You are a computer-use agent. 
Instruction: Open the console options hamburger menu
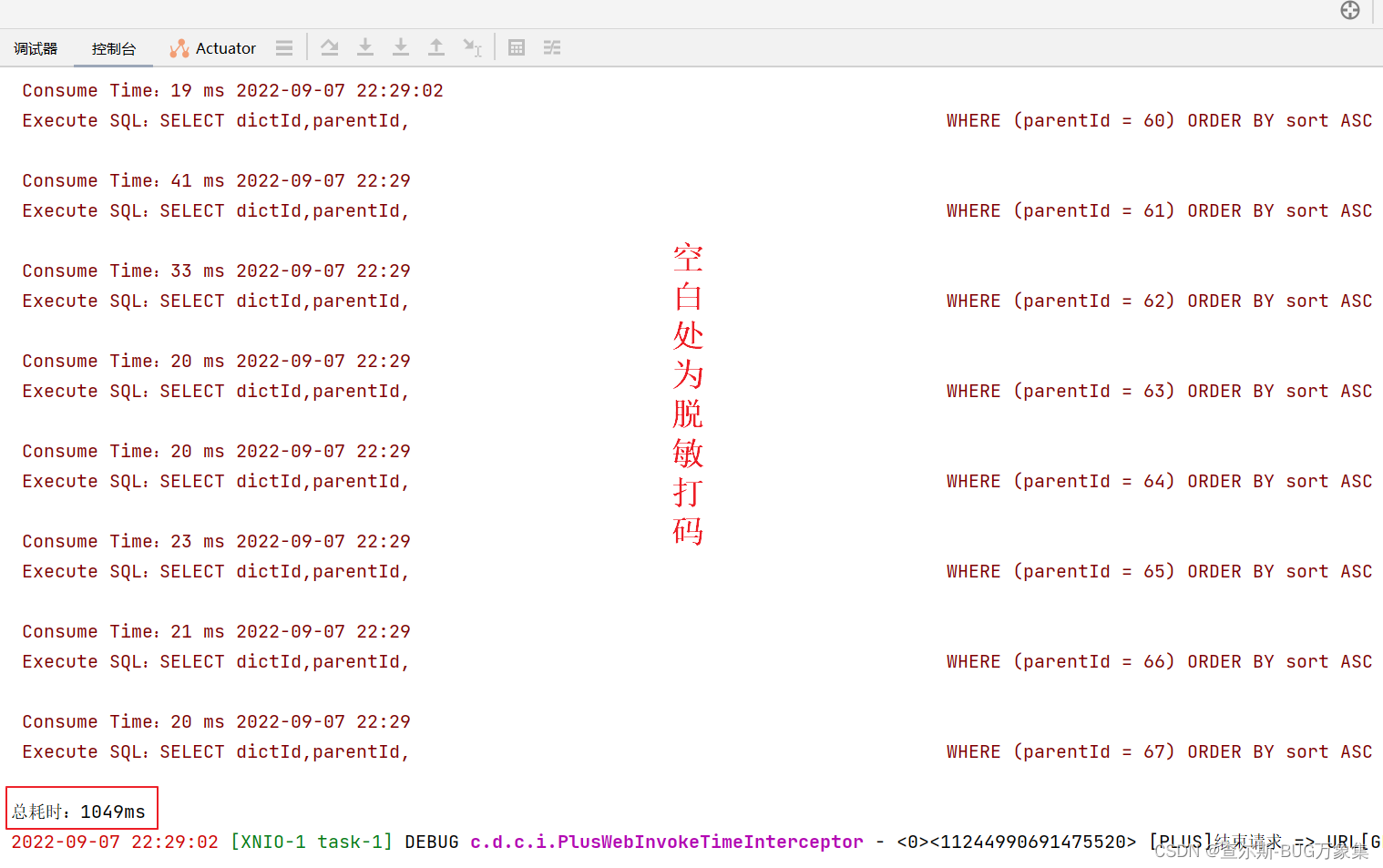click(284, 47)
